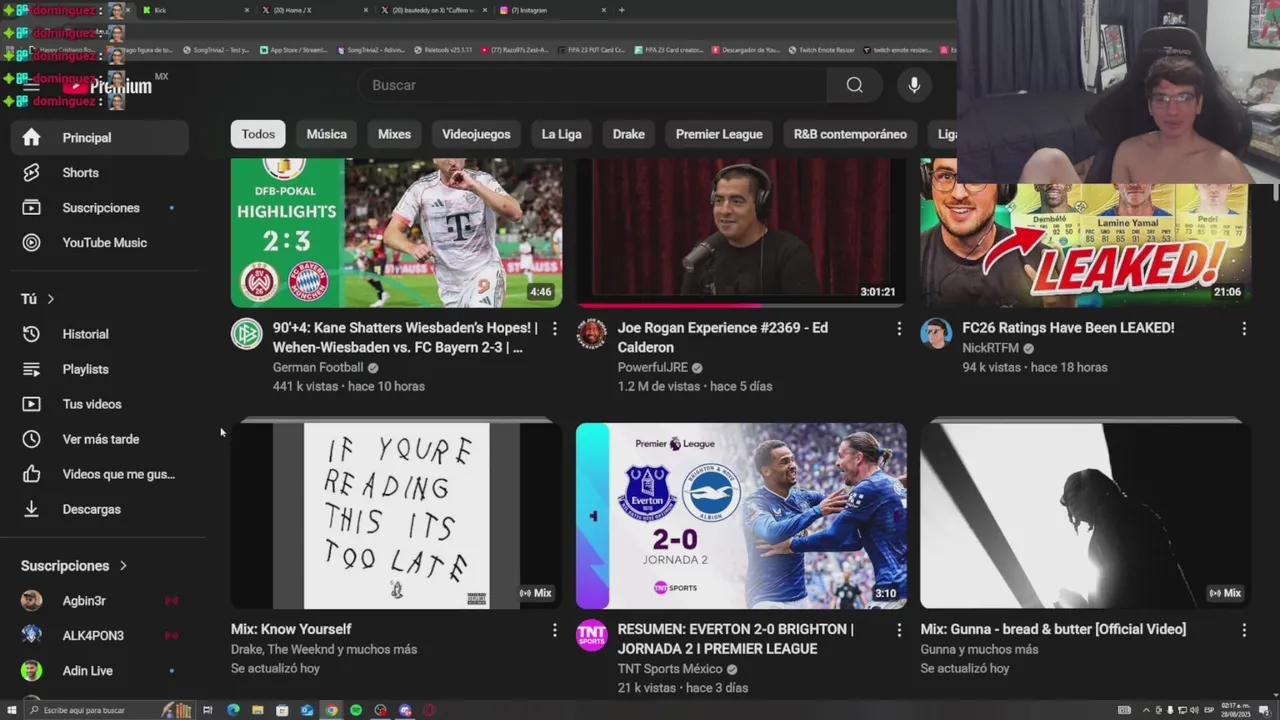This screenshot has height=720, width=1280.
Task: Open options menu for Joe Rogan video
Action: (899, 328)
